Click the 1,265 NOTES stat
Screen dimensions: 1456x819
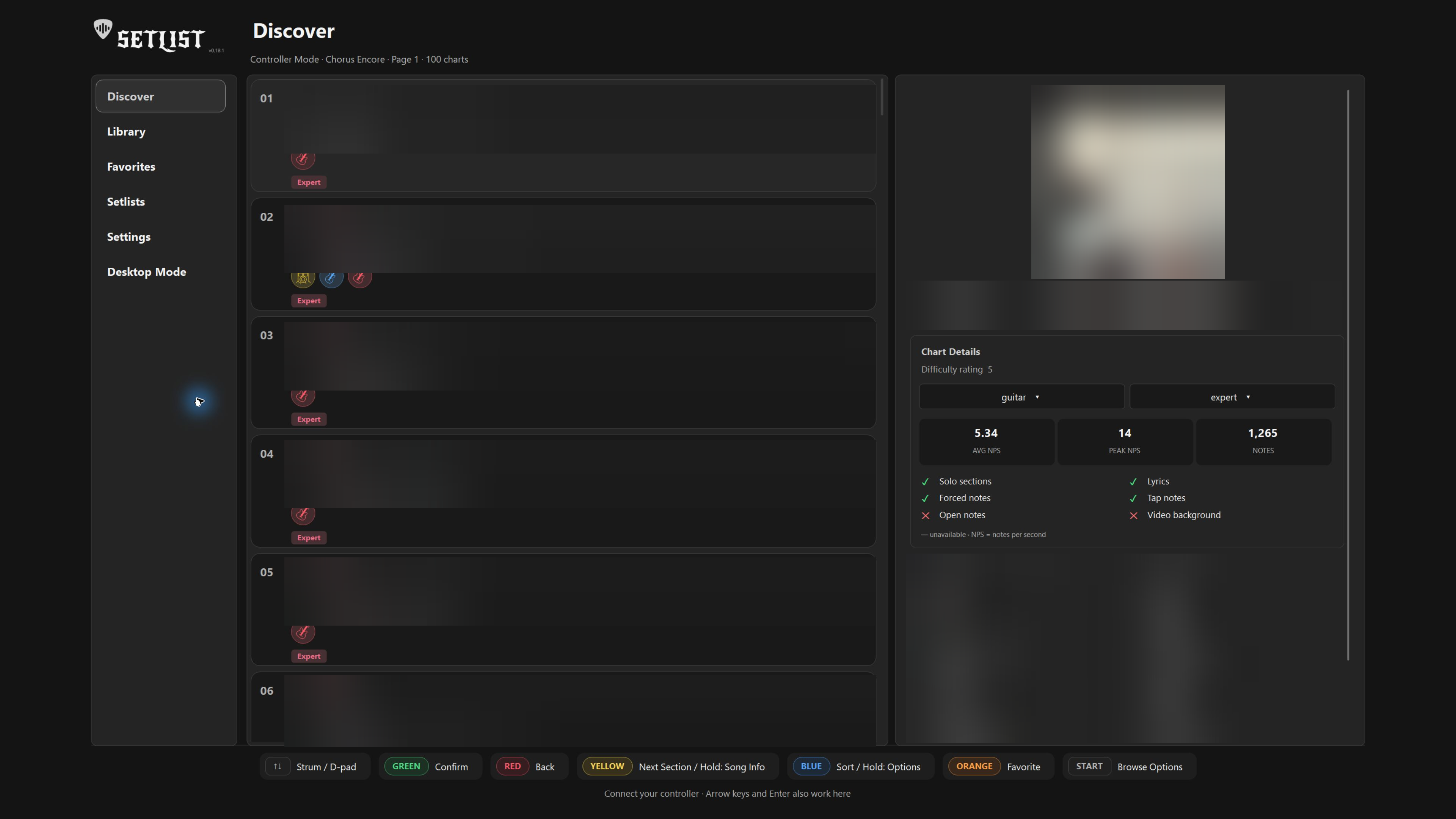[x=1263, y=441]
